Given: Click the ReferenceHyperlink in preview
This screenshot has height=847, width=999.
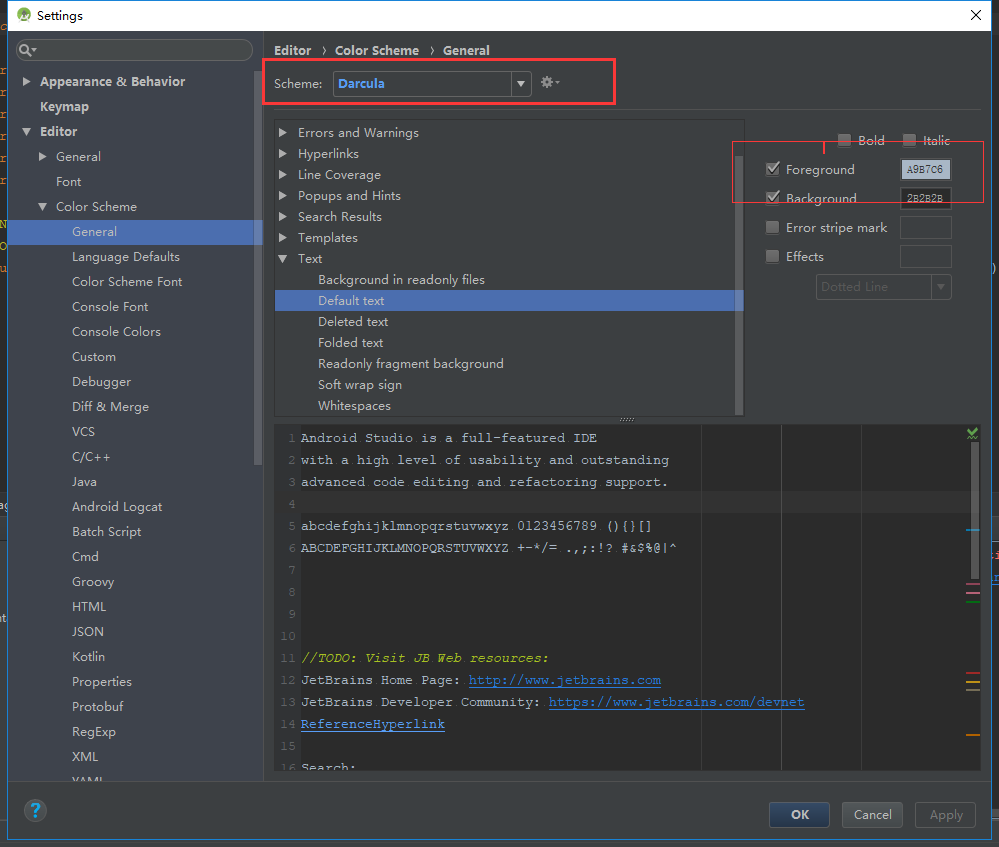Looking at the screenshot, I should (373, 724).
